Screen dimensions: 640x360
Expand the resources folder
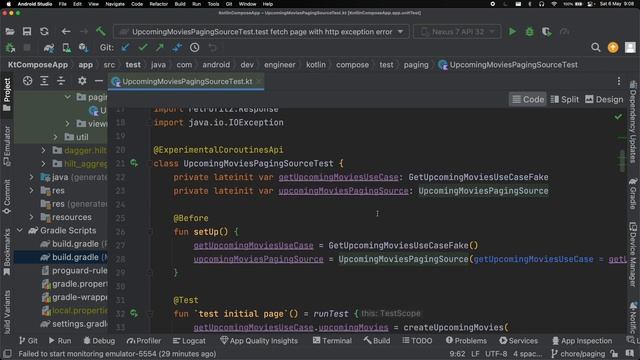(x=31, y=217)
